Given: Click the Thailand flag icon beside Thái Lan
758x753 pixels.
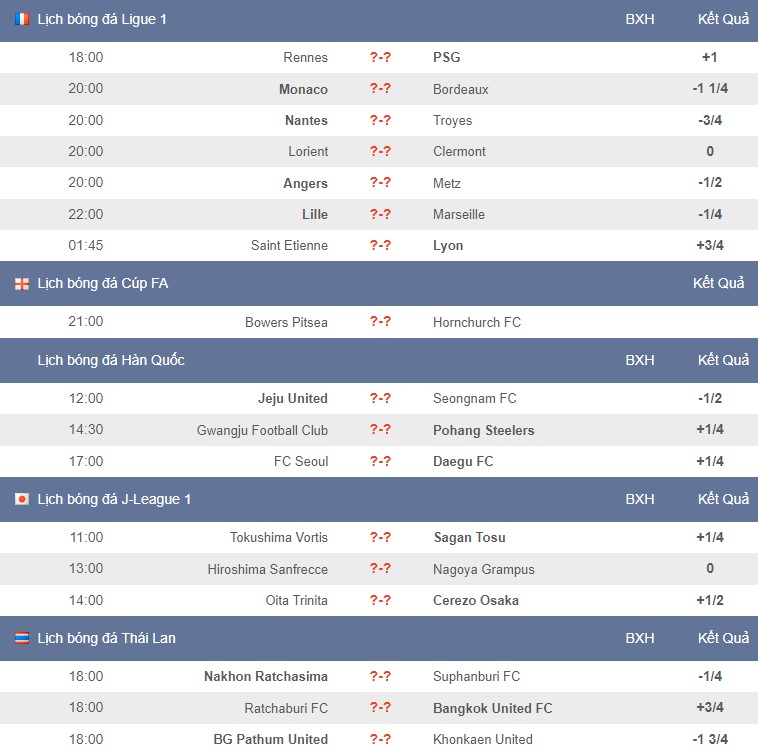Looking at the screenshot, I should point(22,638).
